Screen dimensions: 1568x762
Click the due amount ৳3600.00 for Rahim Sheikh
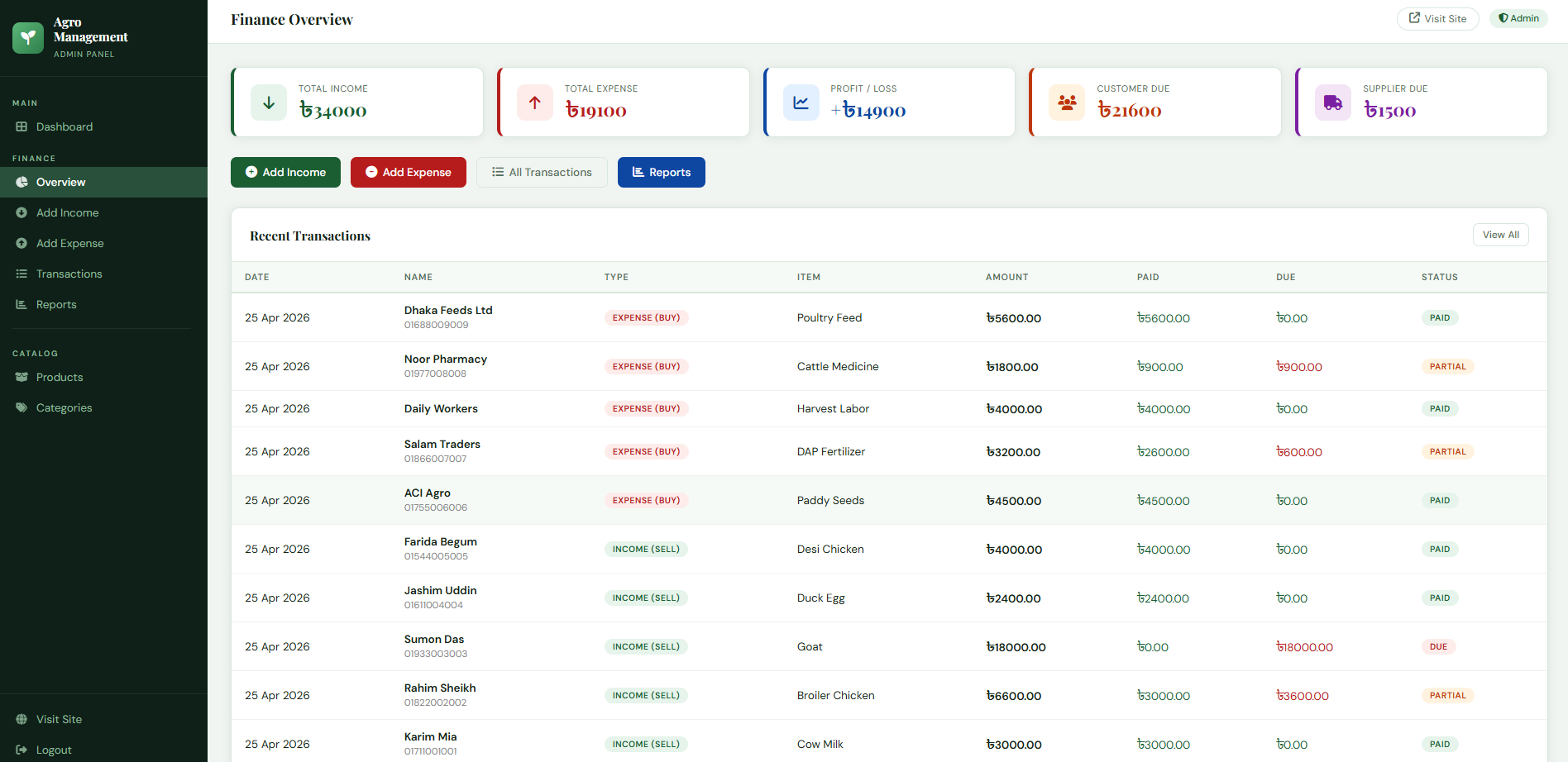[1303, 696]
